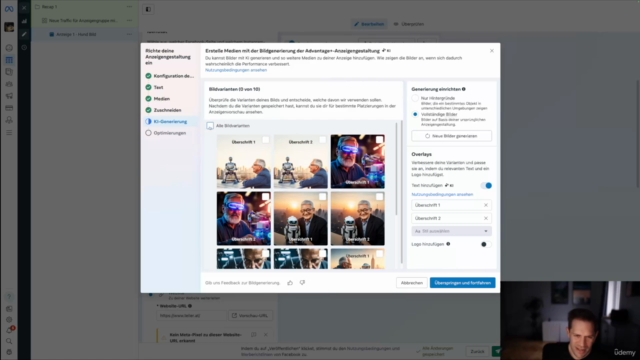Go to the Medien step in wizard
640x360 pixels.
[158, 99]
